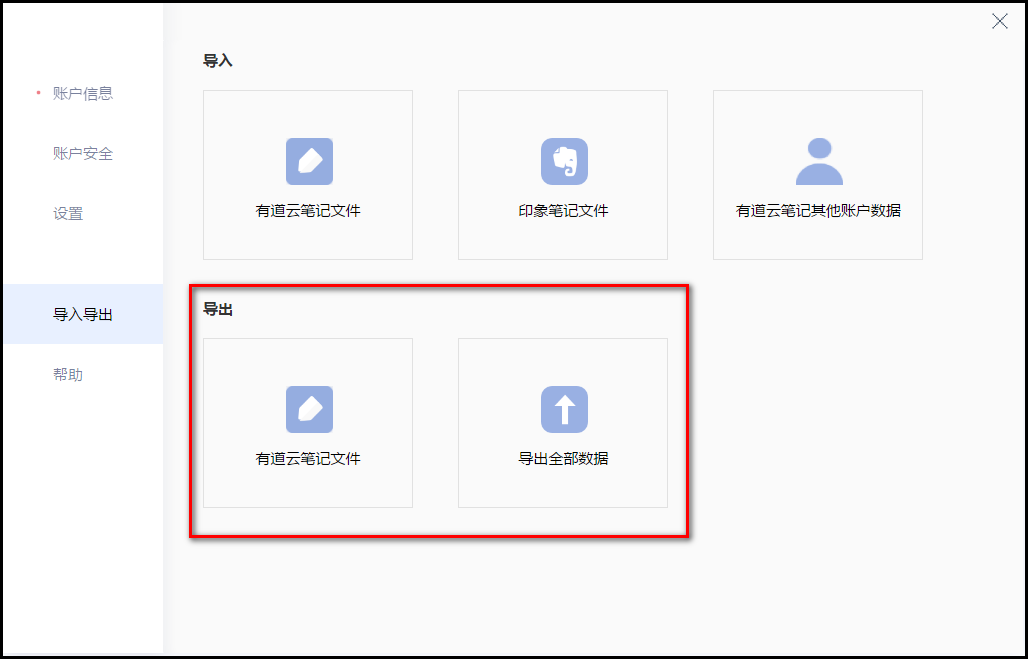Click the pencil icon in the 导出 section
This screenshot has width=1028, height=659.
309,409
